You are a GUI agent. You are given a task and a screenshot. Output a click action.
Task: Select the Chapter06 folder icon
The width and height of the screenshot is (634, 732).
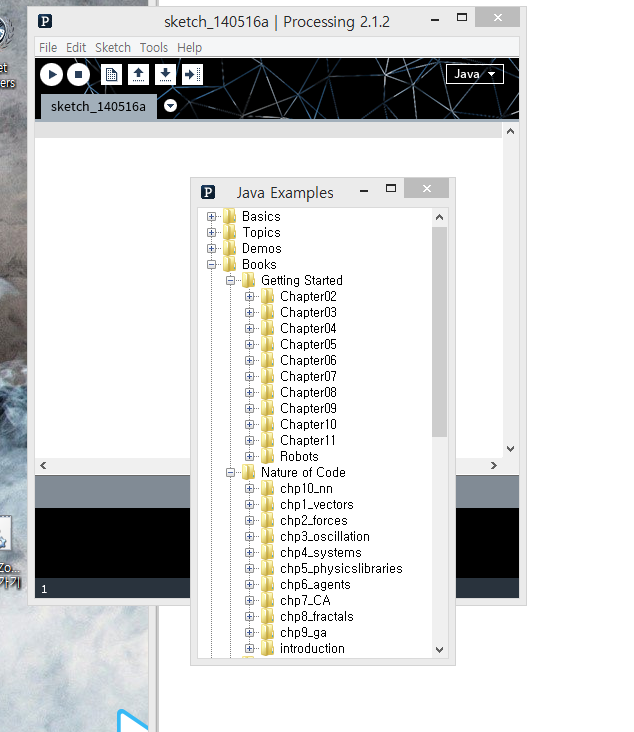[268, 360]
